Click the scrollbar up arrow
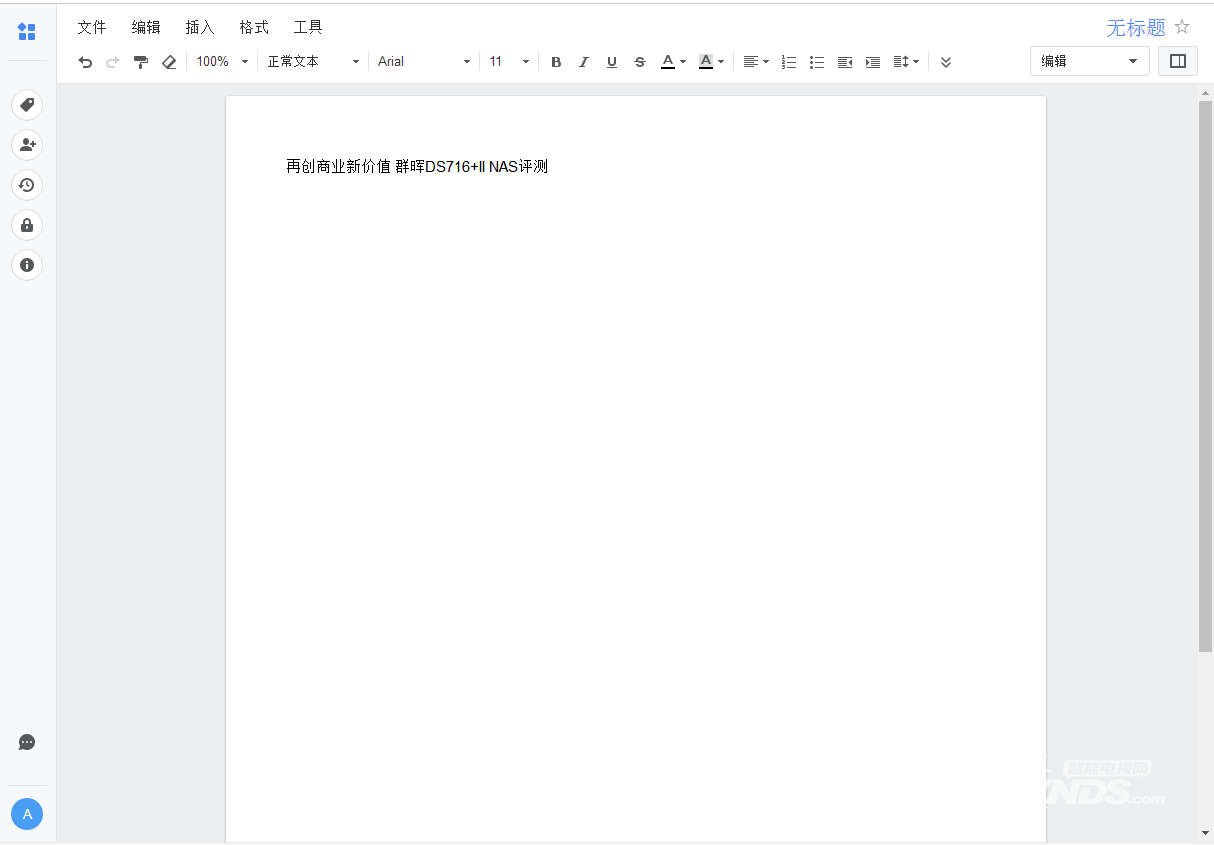1214x845 pixels. pos(1205,93)
